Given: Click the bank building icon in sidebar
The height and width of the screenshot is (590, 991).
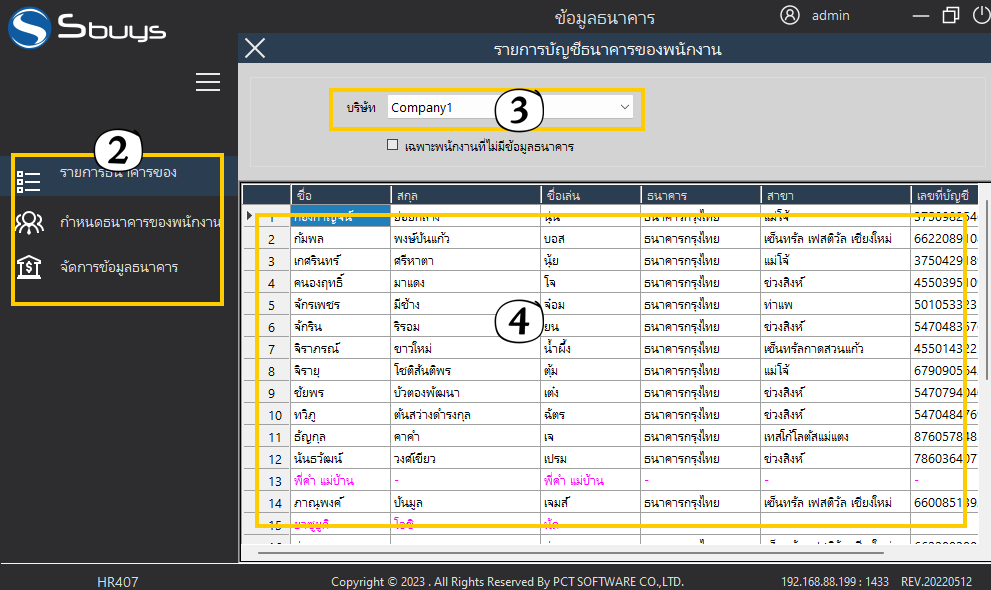Looking at the screenshot, I should tap(29, 267).
